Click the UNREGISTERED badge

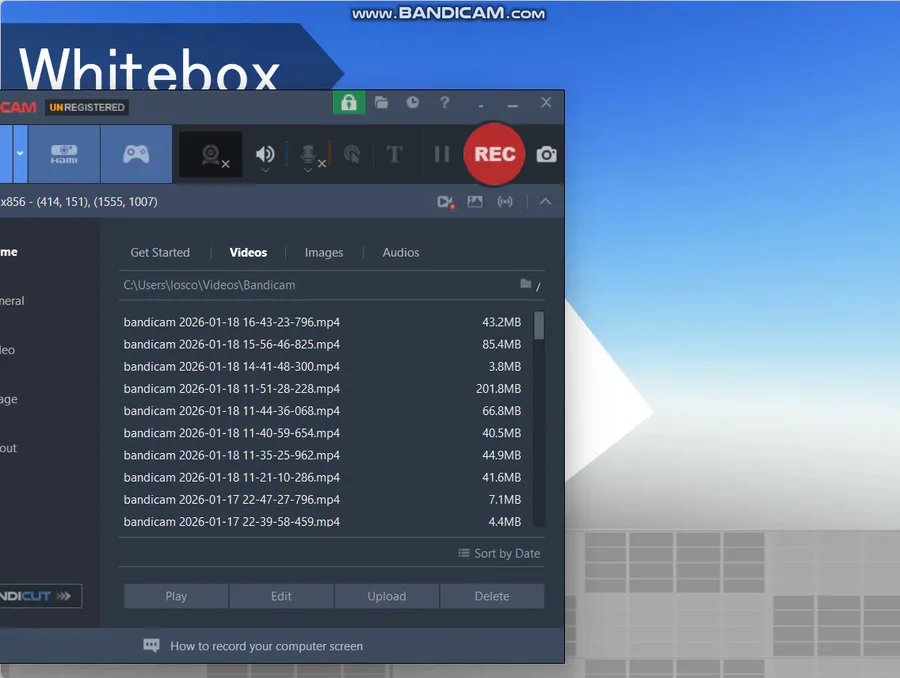(x=87, y=107)
